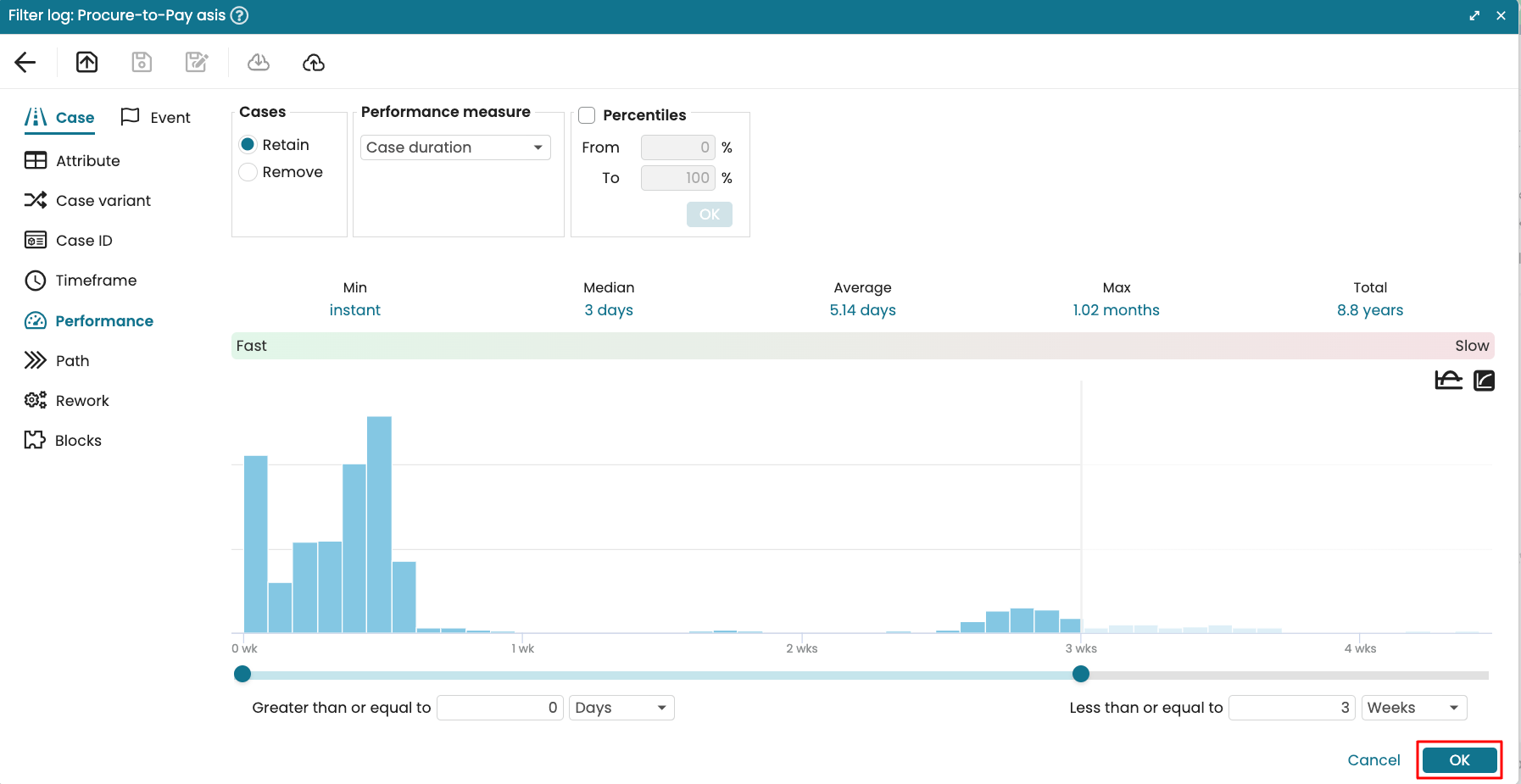This screenshot has width=1521, height=784.
Task: Open the Rework filter
Action: click(82, 401)
